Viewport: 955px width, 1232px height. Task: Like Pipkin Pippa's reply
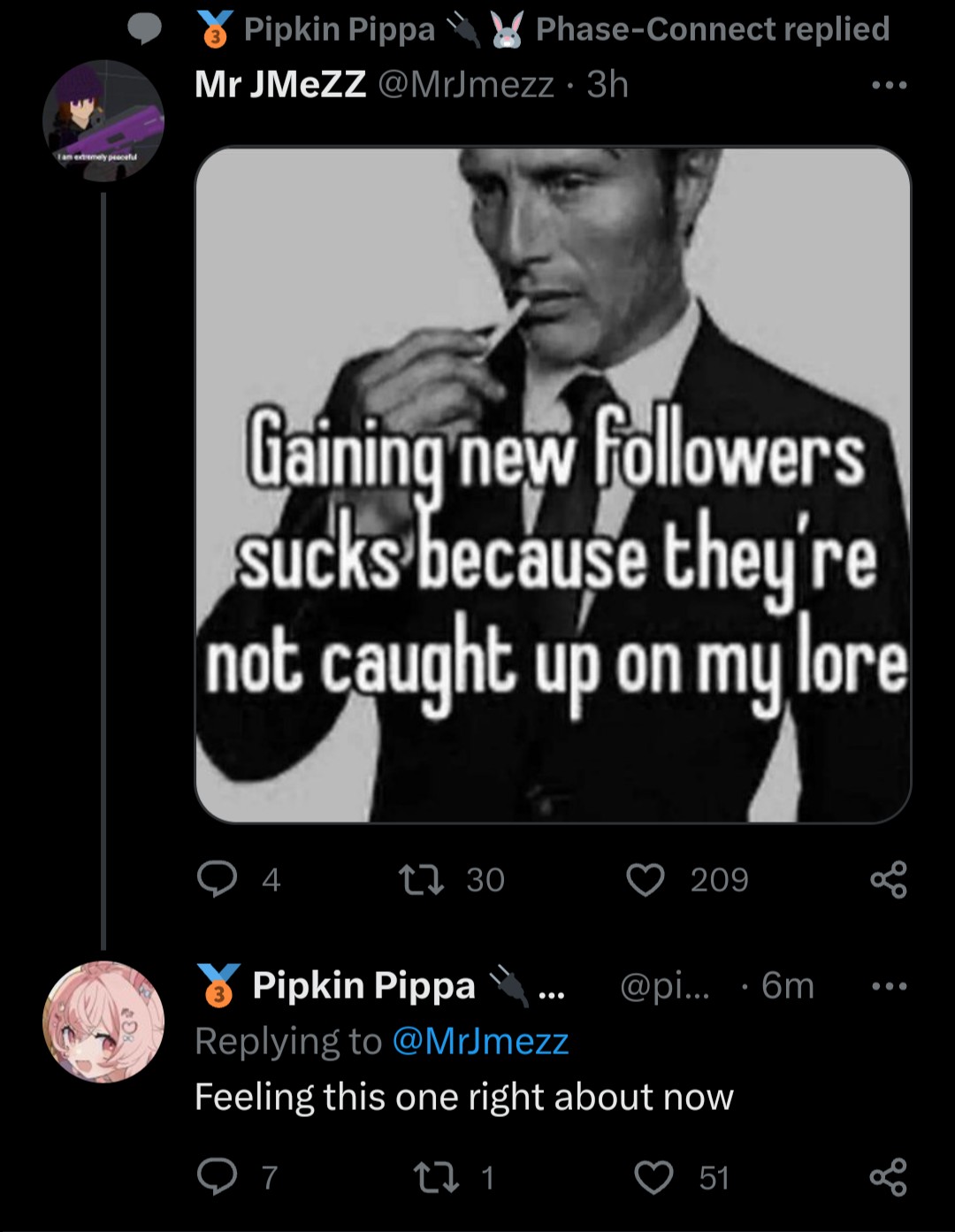coord(654,1177)
